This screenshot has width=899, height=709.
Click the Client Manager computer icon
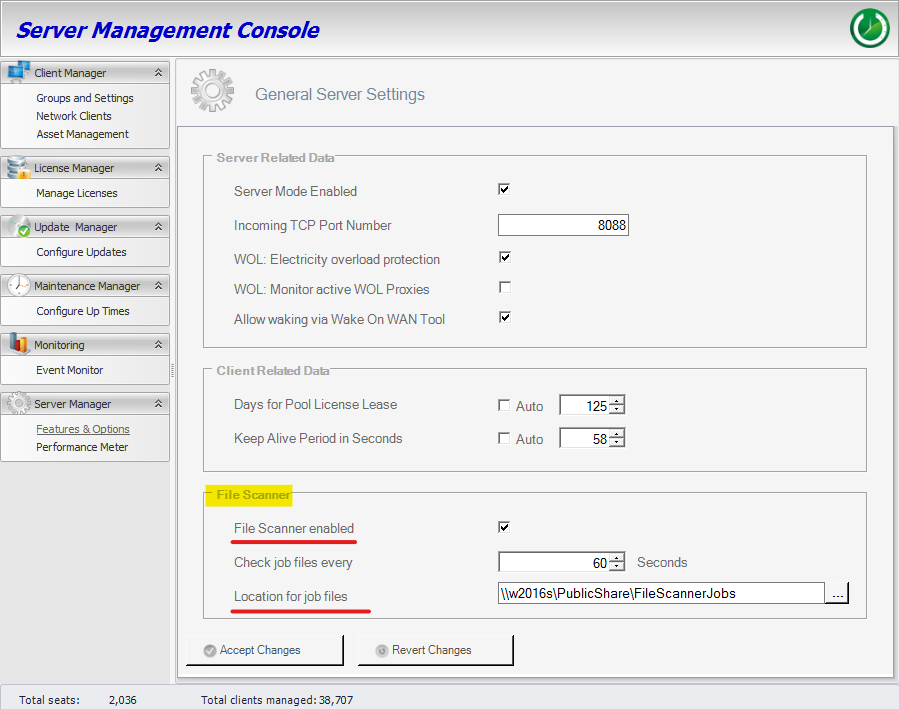point(18,72)
